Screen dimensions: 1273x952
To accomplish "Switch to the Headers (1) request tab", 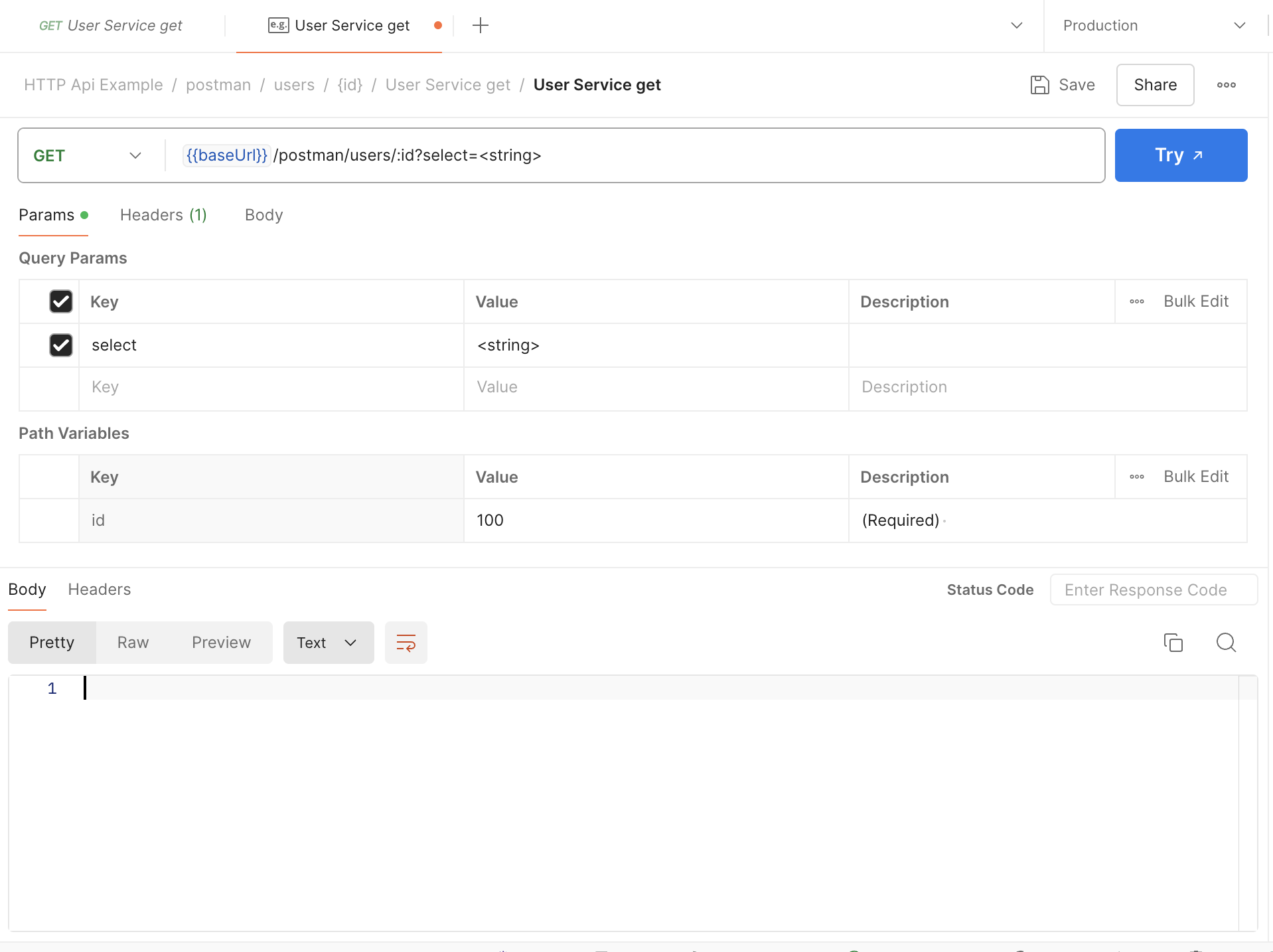I will coord(163,215).
